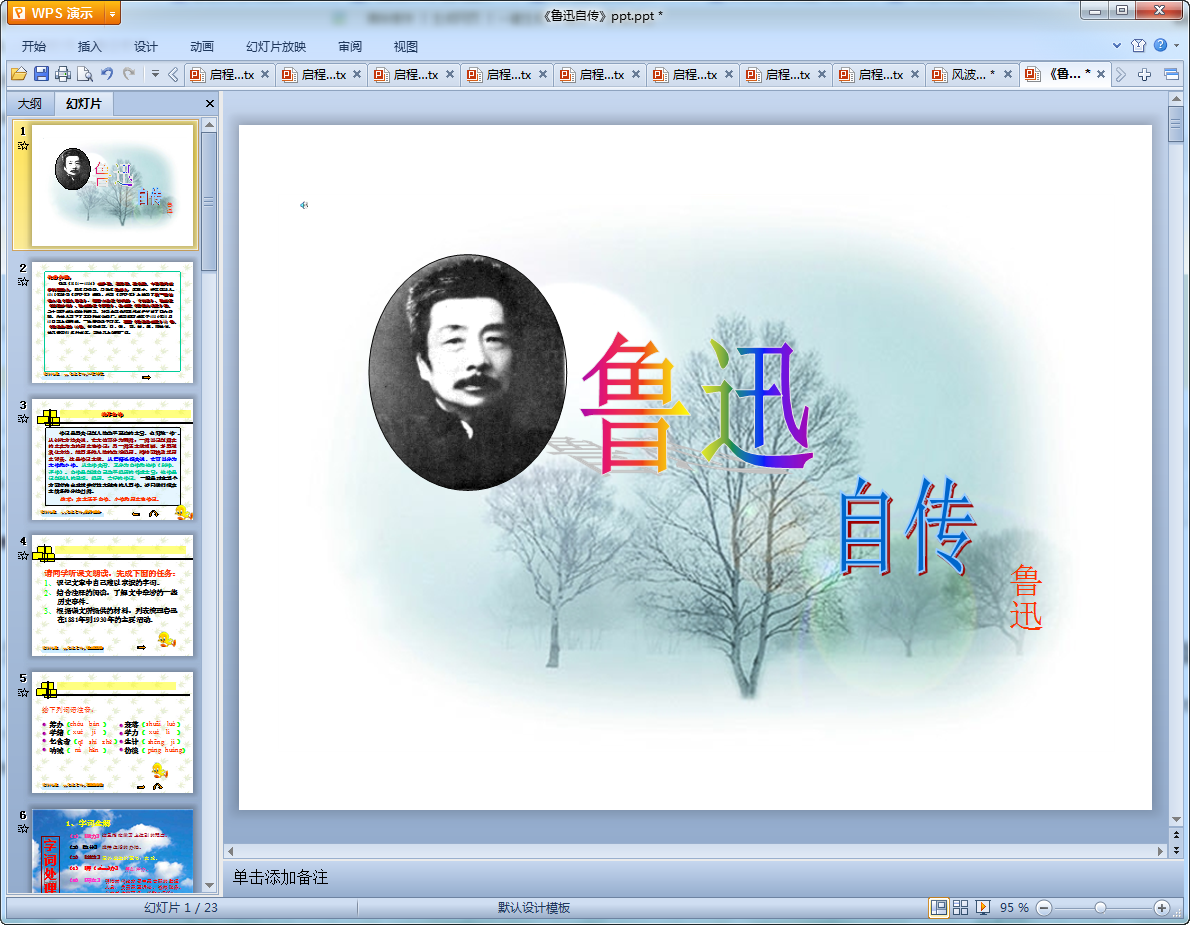Click the animation star icon under slide 3
The width and height of the screenshot is (1190, 925).
[x=24, y=419]
